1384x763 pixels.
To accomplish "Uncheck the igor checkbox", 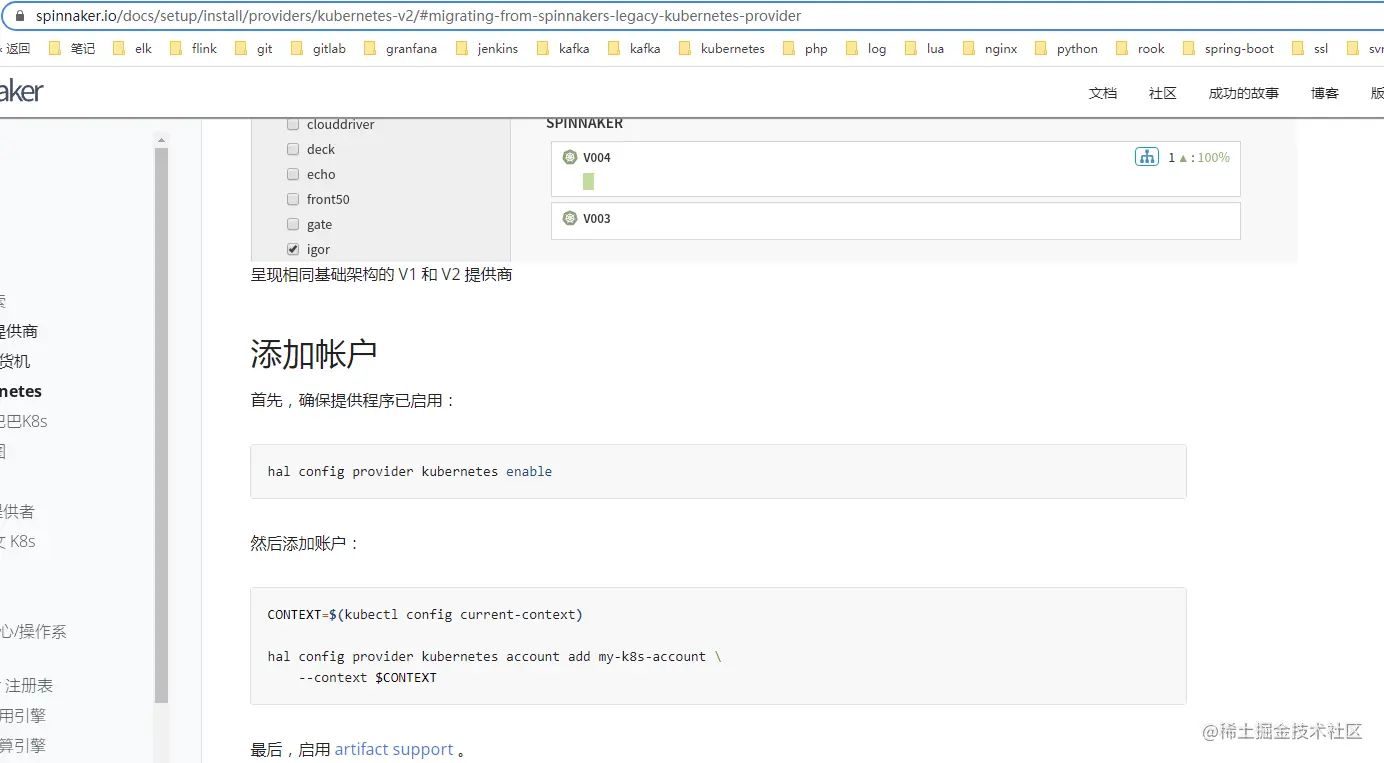I will point(293,249).
